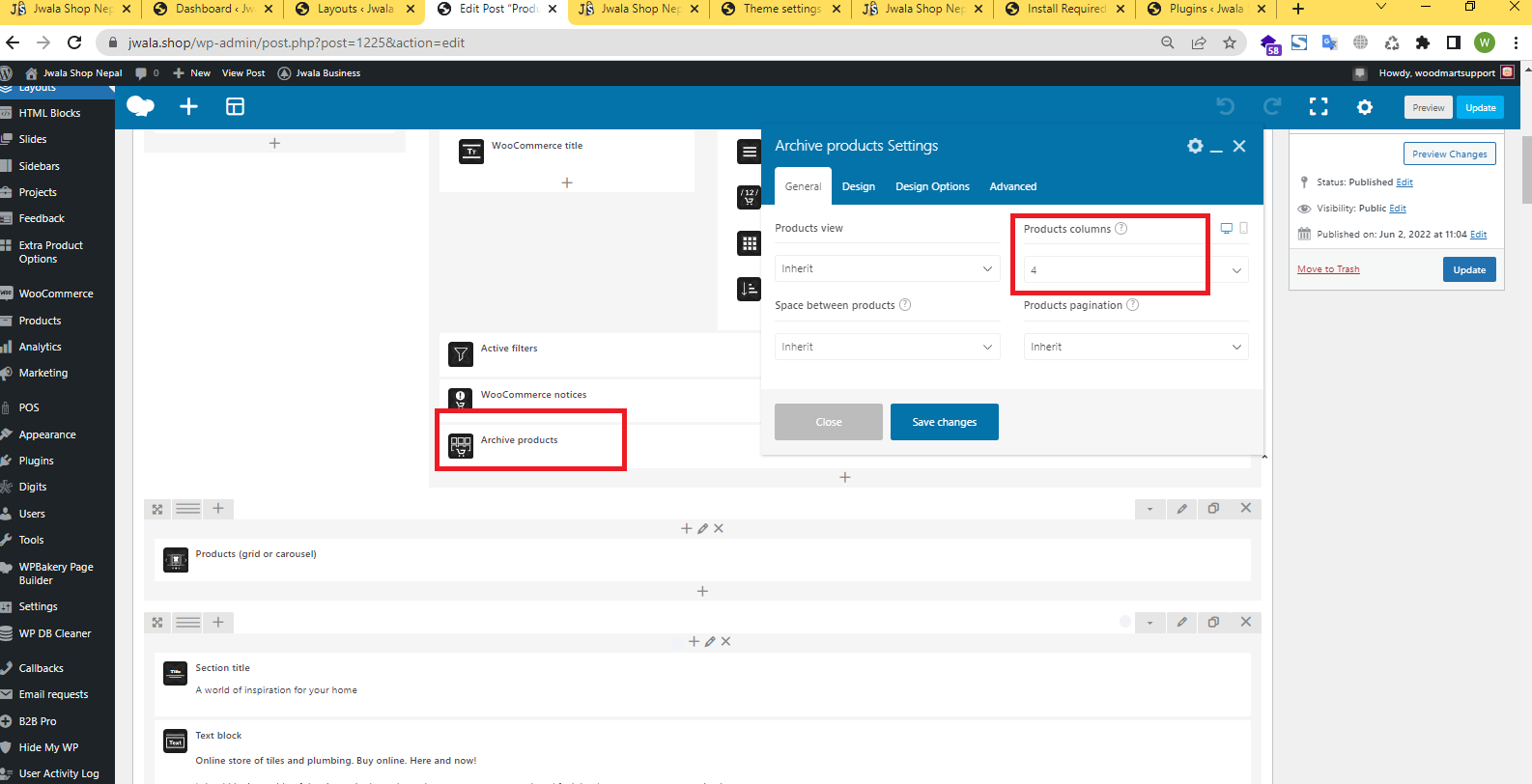1532x784 pixels.
Task: Open the Space between products dropdown
Action: click(x=887, y=347)
